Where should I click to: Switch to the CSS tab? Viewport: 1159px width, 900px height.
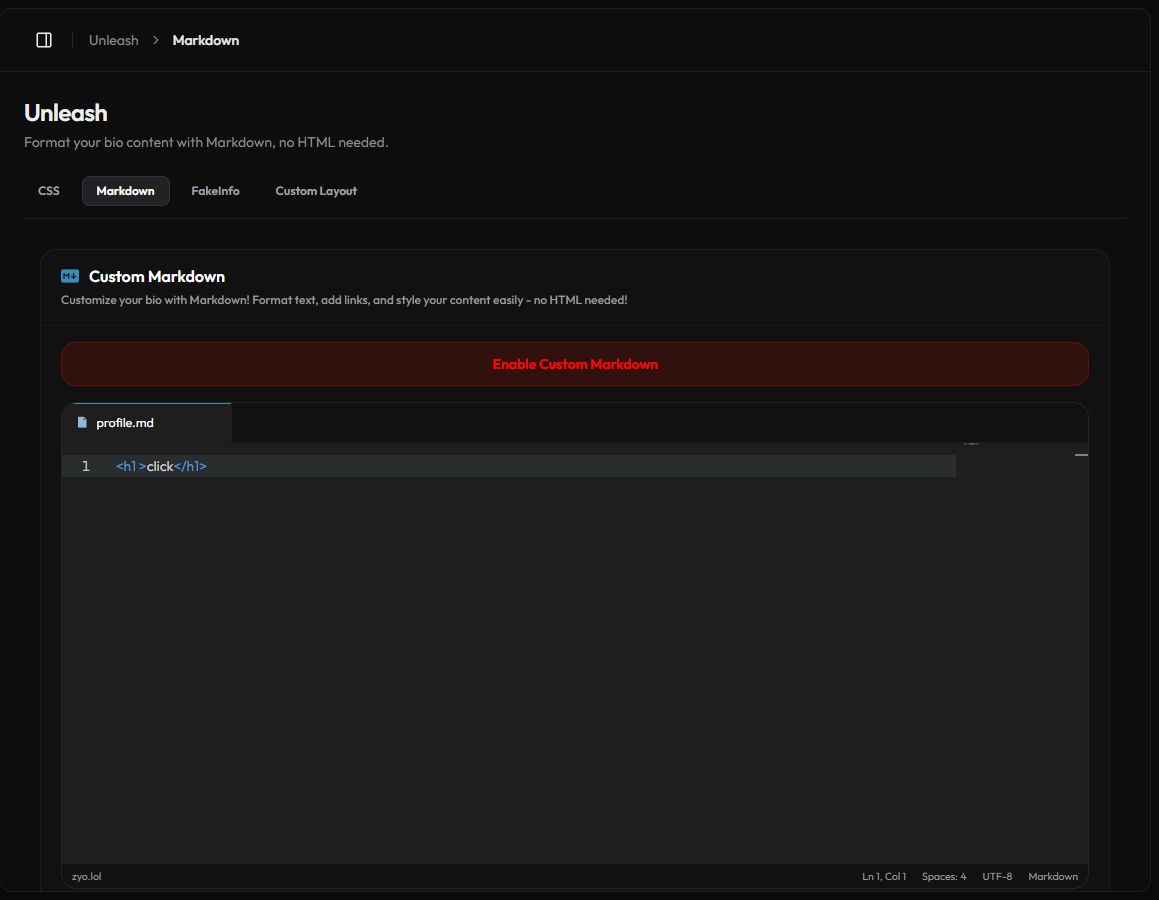[49, 191]
